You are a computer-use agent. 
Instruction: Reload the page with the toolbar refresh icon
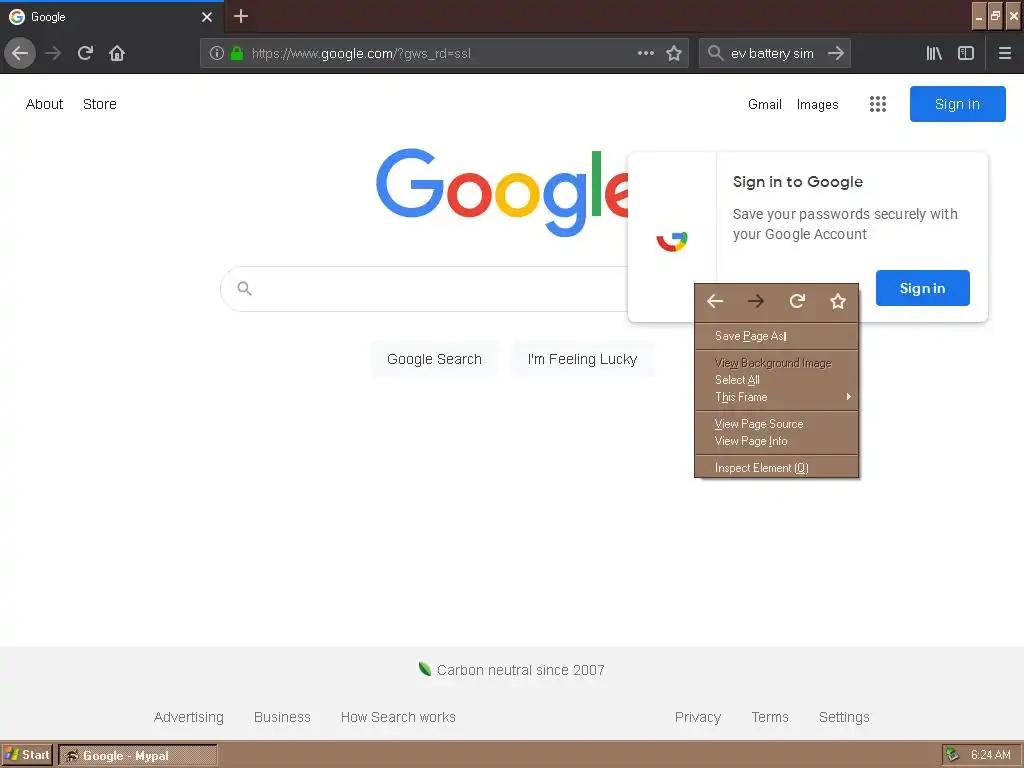coord(85,53)
